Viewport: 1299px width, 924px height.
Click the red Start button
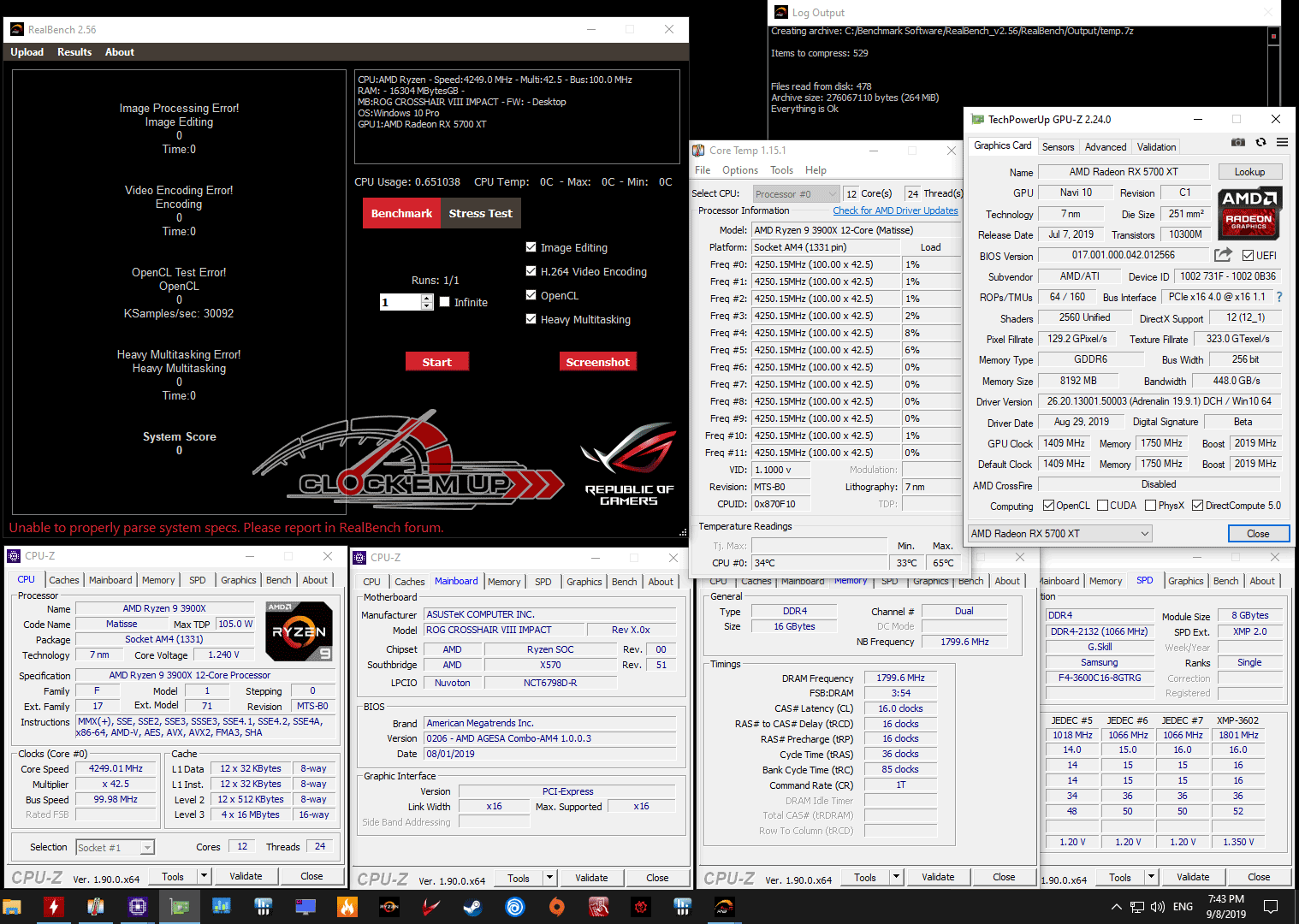click(436, 362)
